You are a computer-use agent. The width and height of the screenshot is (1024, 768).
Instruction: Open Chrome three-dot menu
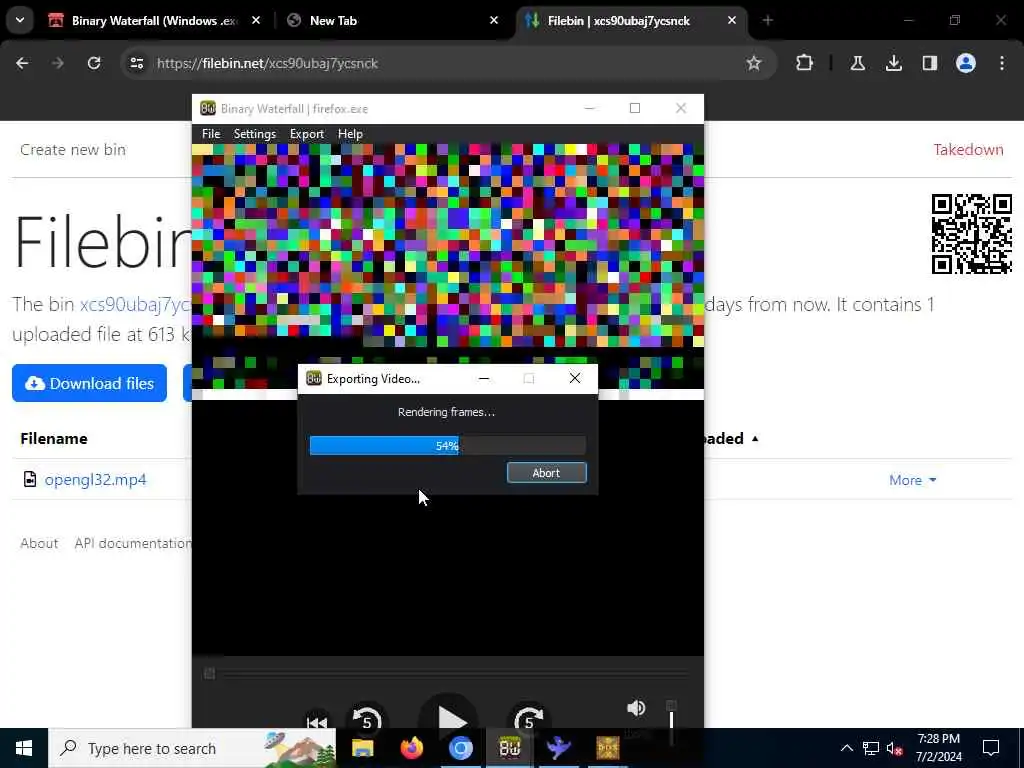click(x=1002, y=63)
